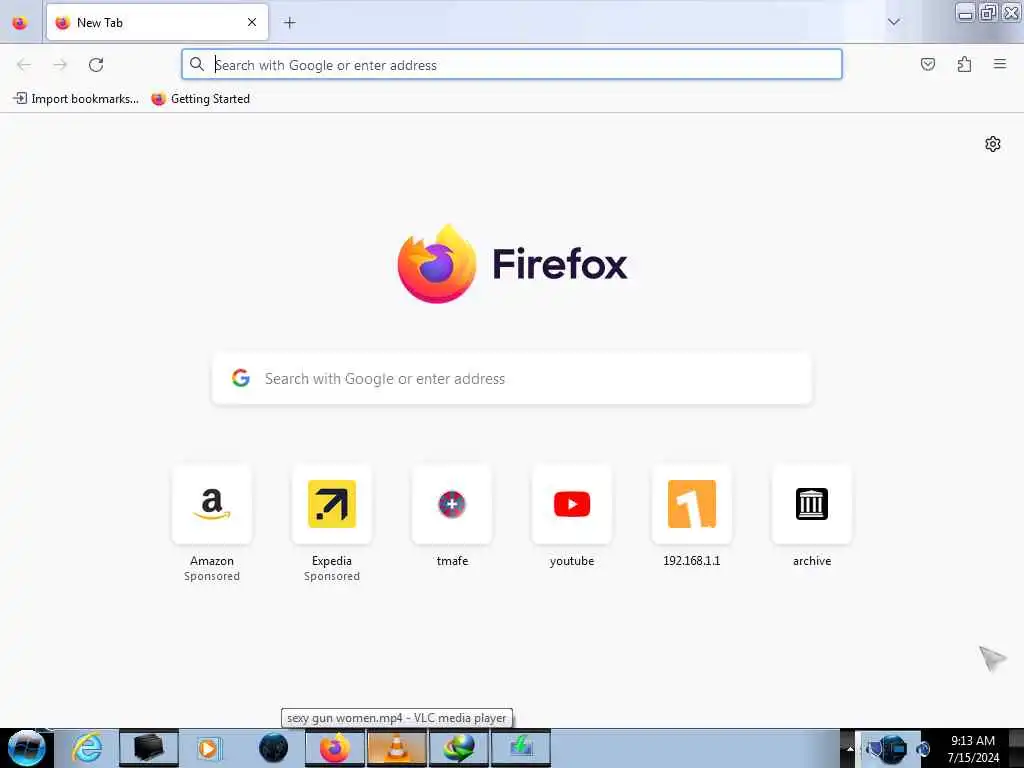Open the Save to Pocket icon
The height and width of the screenshot is (768, 1024).
point(927,64)
